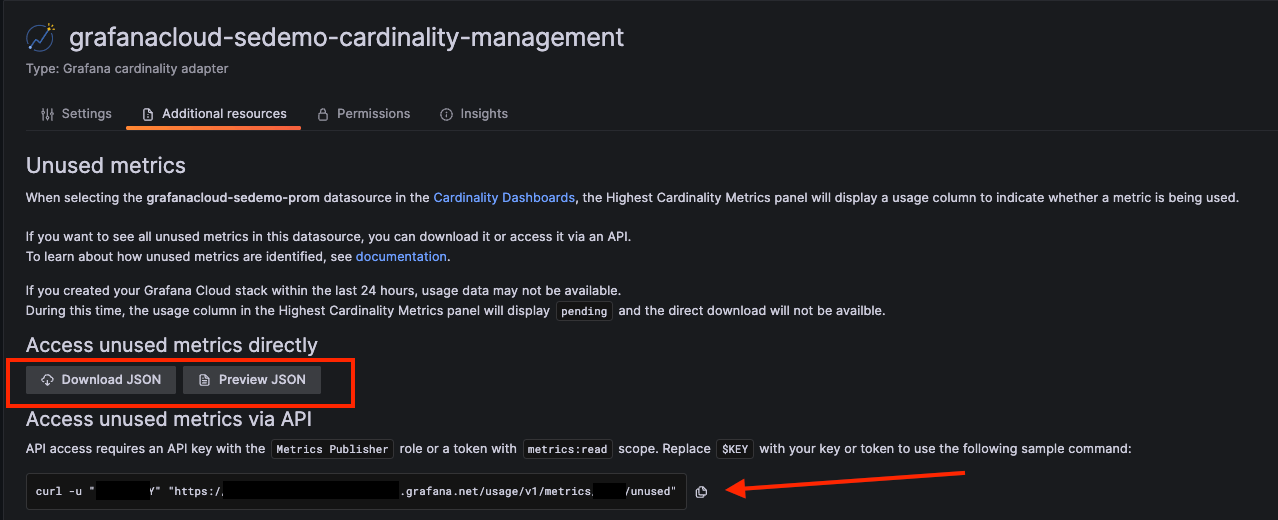Viewport: 1278px width, 520px height.
Task: Copy the curl command using clipboard icon
Action: 701,492
